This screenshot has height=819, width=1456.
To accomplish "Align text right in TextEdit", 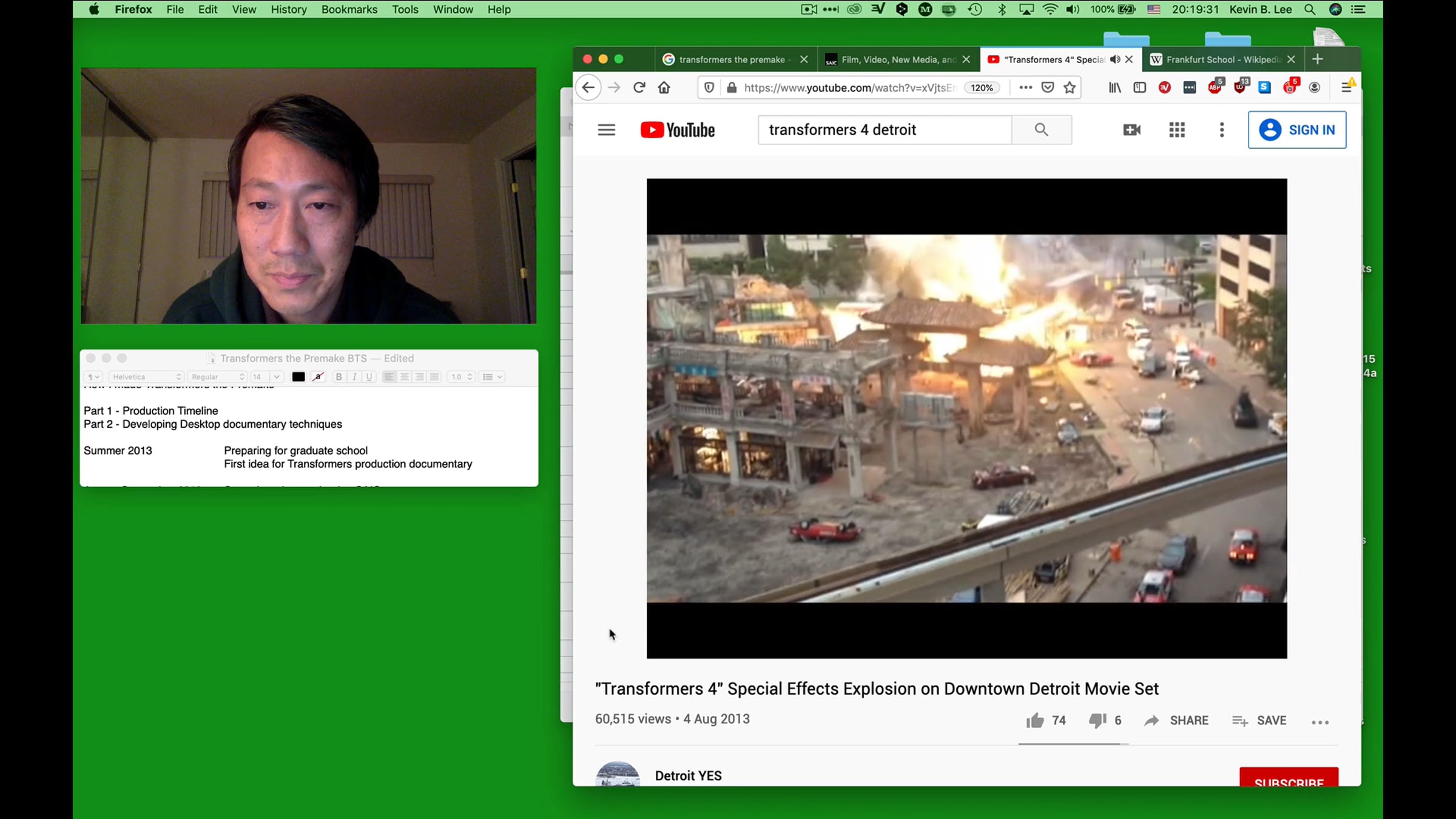I will [x=419, y=377].
